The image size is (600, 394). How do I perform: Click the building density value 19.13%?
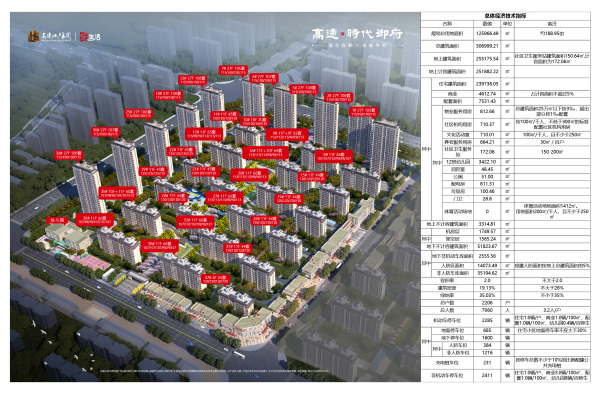click(487, 288)
